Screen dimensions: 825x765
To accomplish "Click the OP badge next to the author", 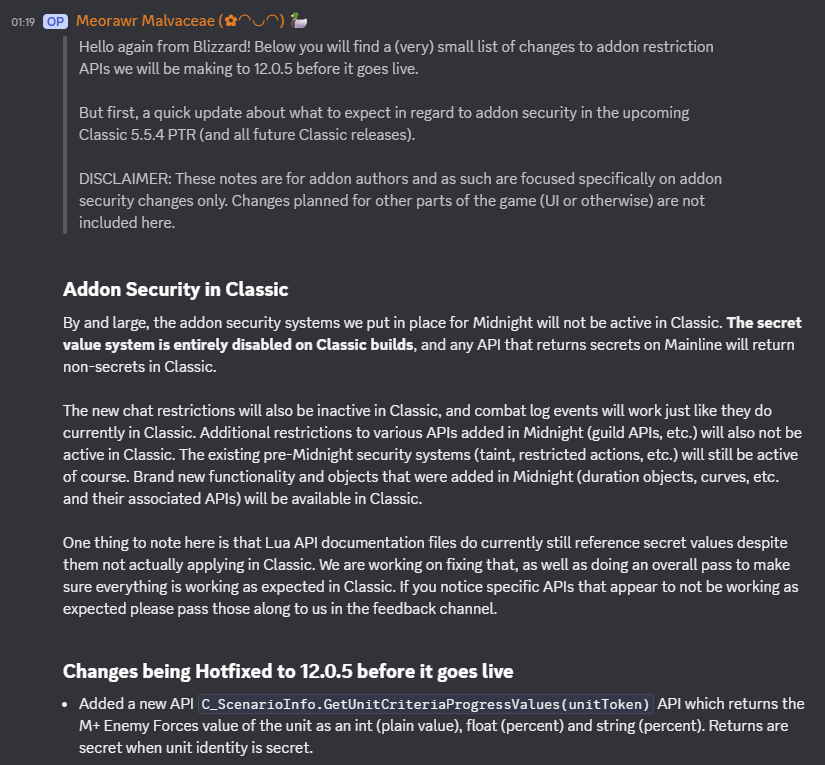I will tap(55, 21).
